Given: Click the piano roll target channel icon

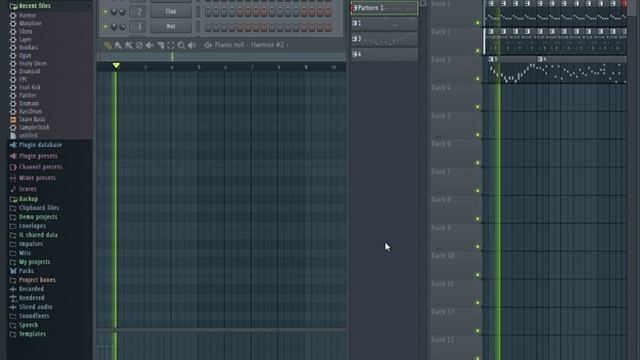Looking at the screenshot, I should coord(208,45).
